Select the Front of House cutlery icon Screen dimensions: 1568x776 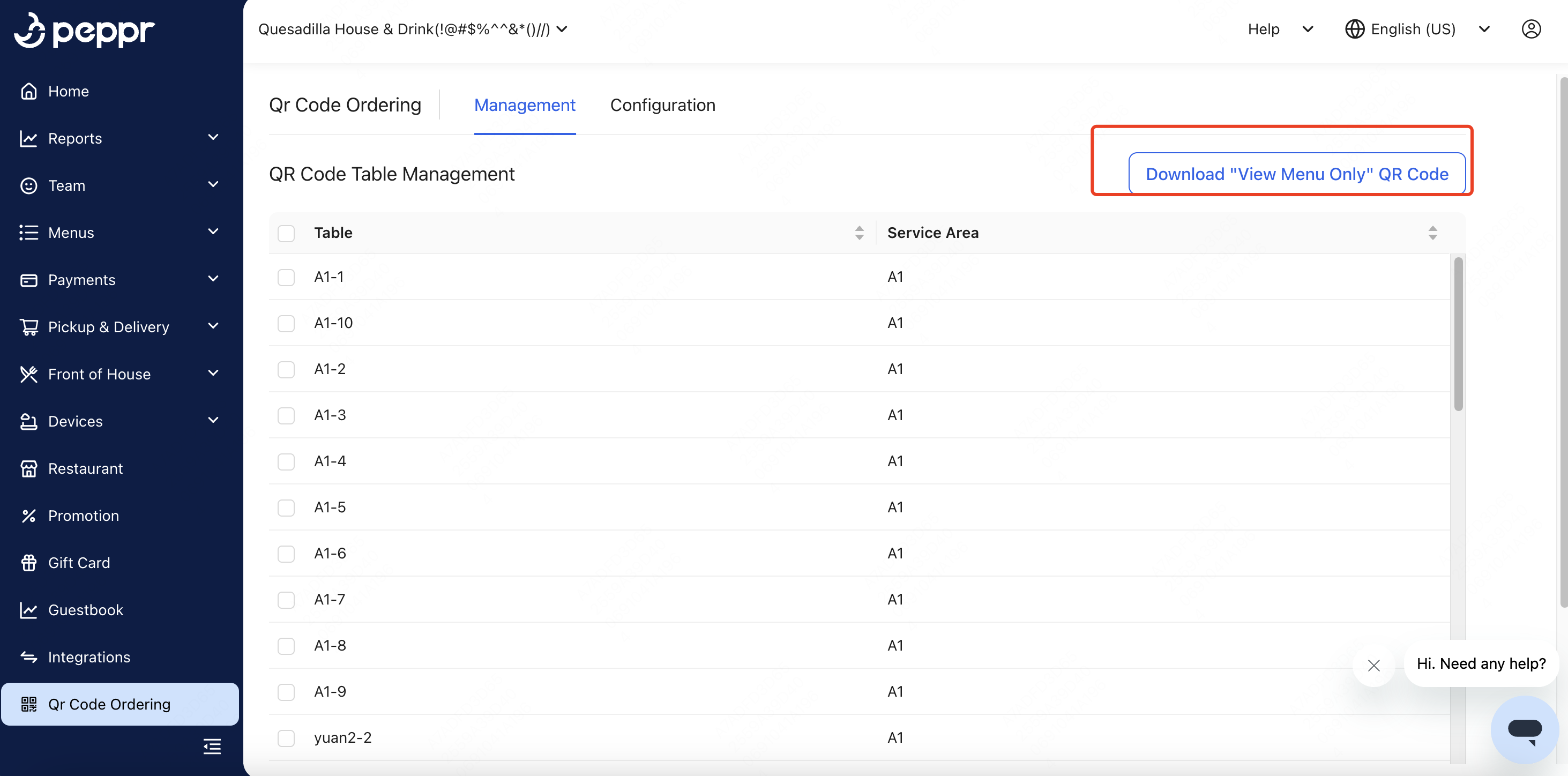(29, 374)
